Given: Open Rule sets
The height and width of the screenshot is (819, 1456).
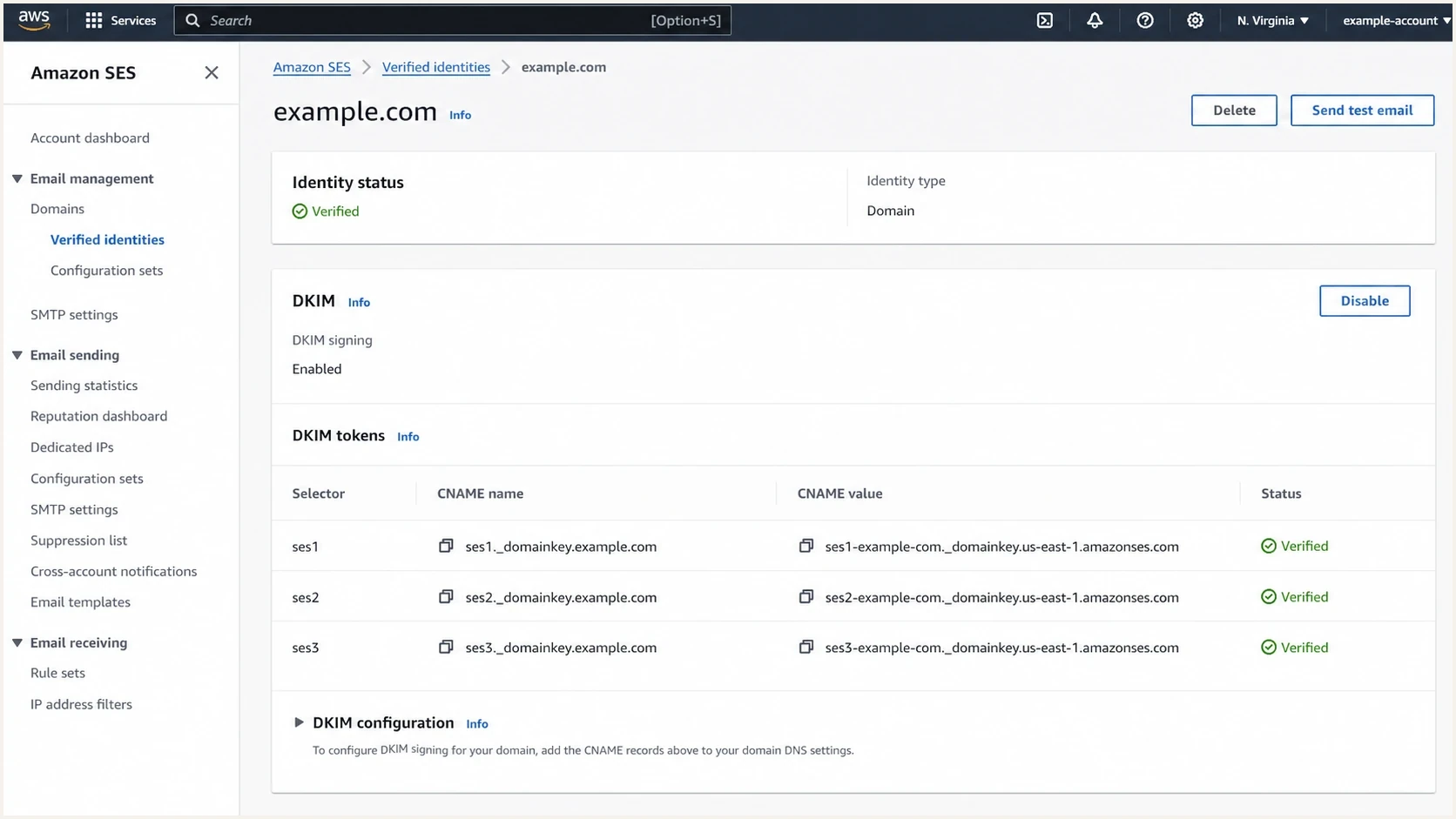Looking at the screenshot, I should tap(57, 673).
